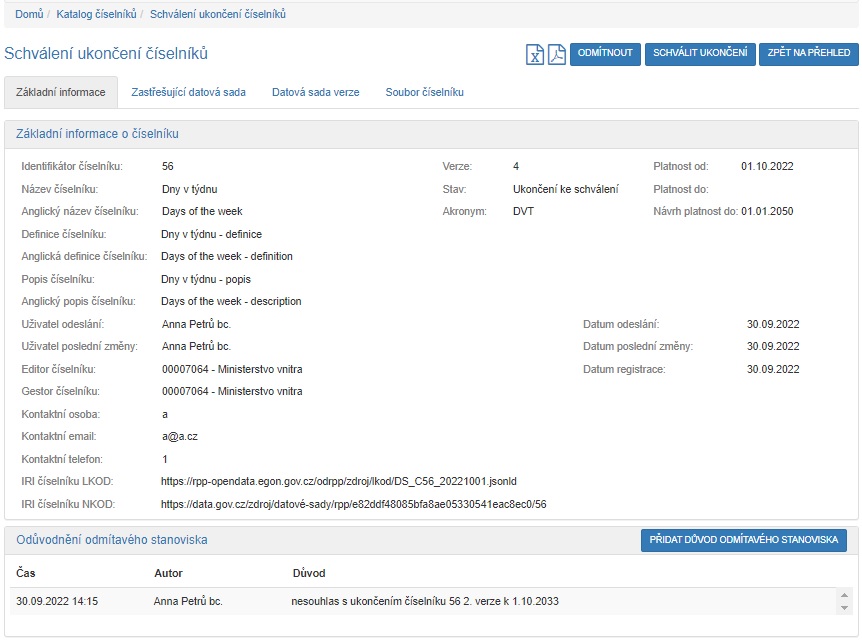Screen dimensions: 862x640
Task: Export the record to PDF
Action: 556,54
